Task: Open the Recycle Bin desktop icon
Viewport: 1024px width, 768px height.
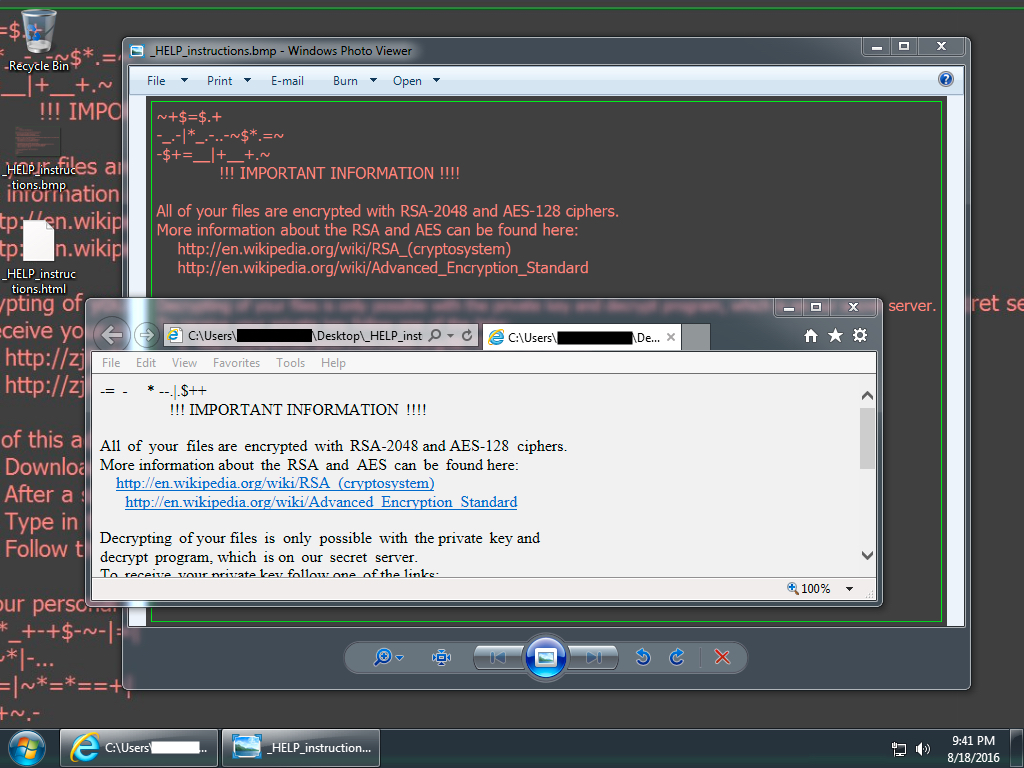Action: tap(38, 40)
